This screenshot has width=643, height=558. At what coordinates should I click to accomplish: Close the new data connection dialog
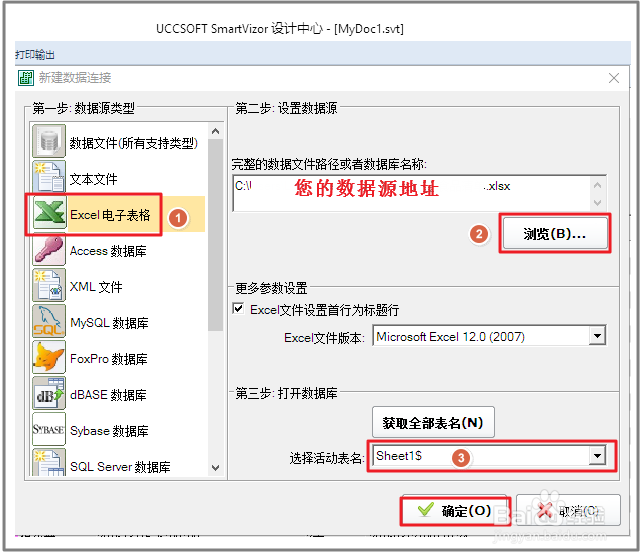[x=614, y=78]
